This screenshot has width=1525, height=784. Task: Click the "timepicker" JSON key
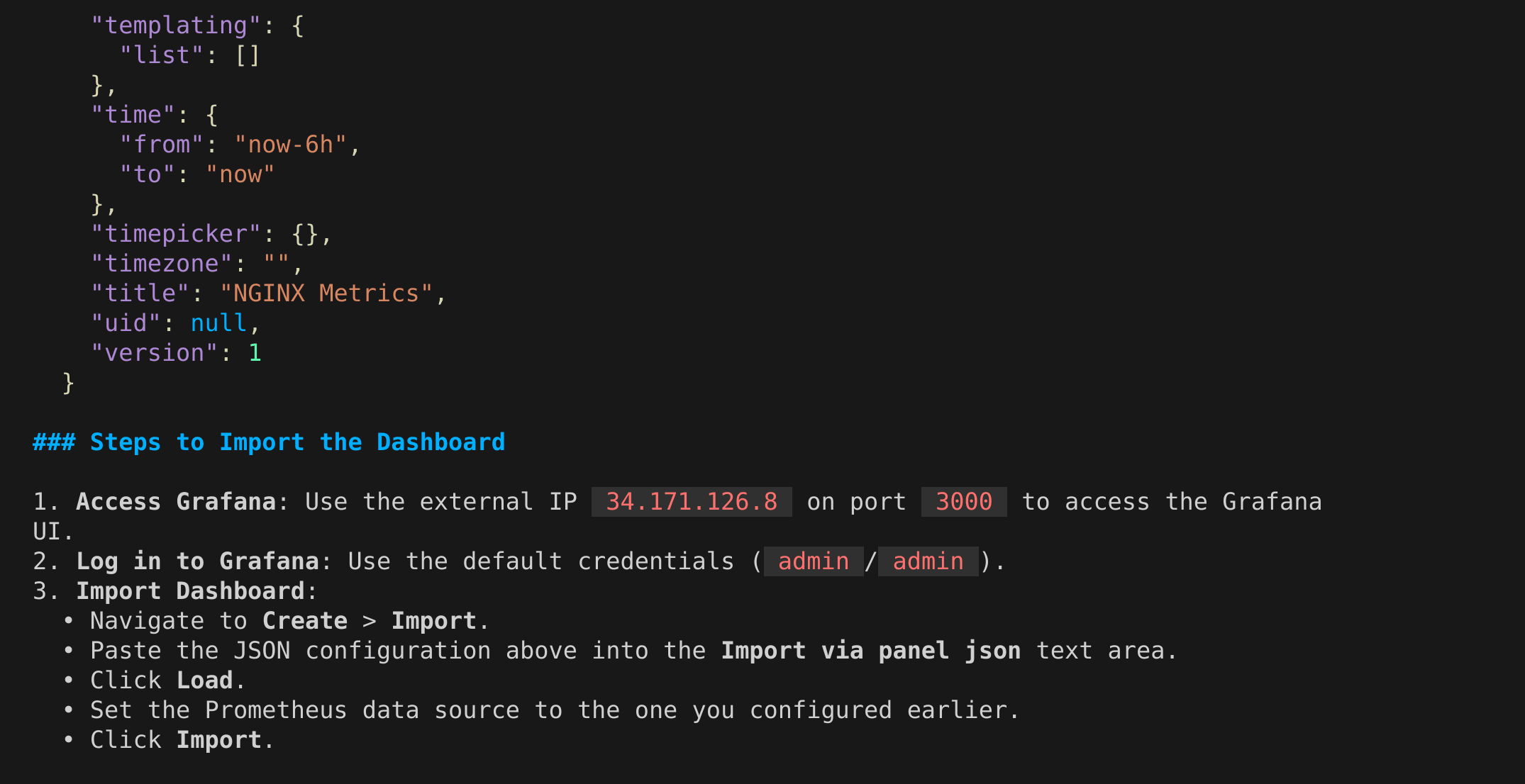(176, 234)
